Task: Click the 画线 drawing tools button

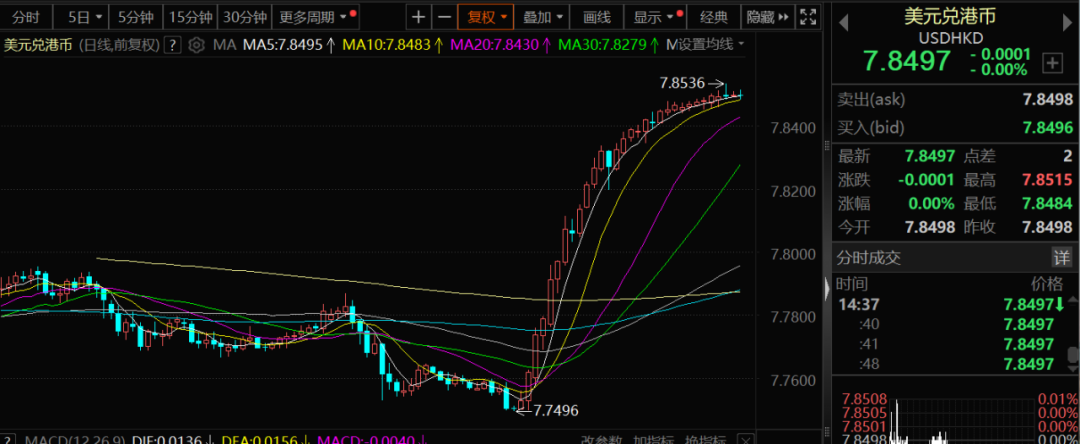Action: (x=596, y=17)
